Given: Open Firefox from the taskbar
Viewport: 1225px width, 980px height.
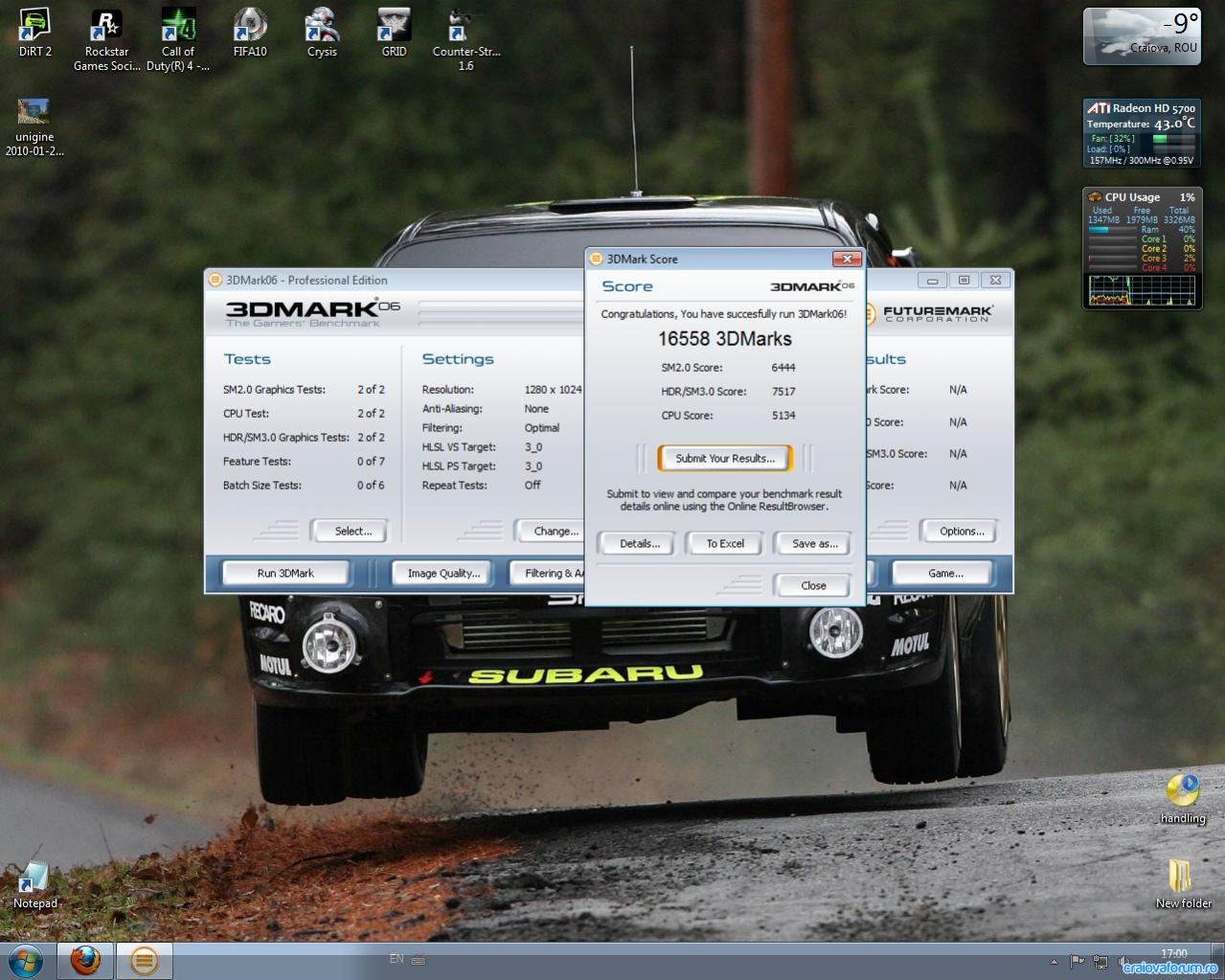Looking at the screenshot, I should 85,960.
